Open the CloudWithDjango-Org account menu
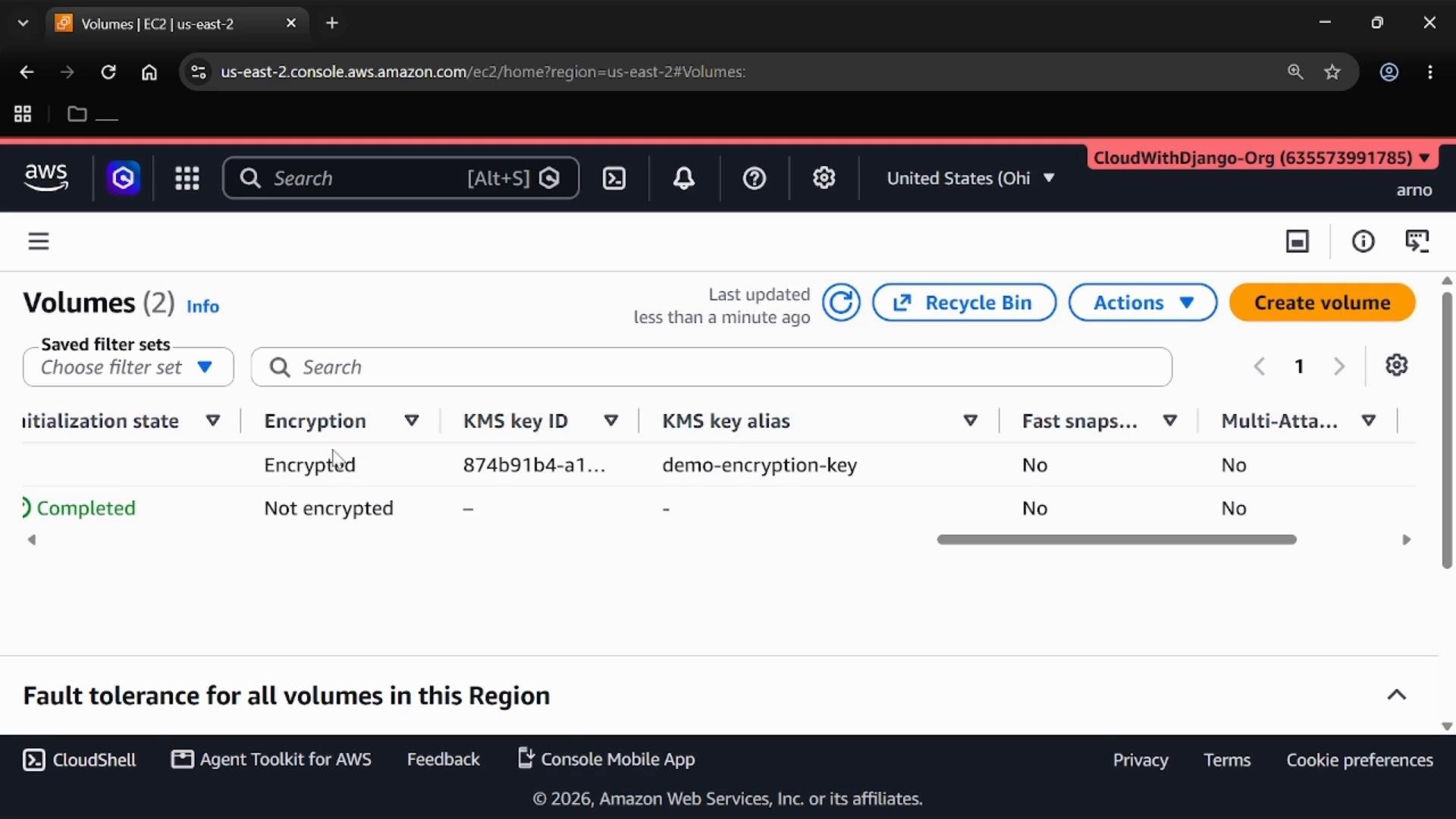This screenshot has height=819, width=1456. 1262,158
